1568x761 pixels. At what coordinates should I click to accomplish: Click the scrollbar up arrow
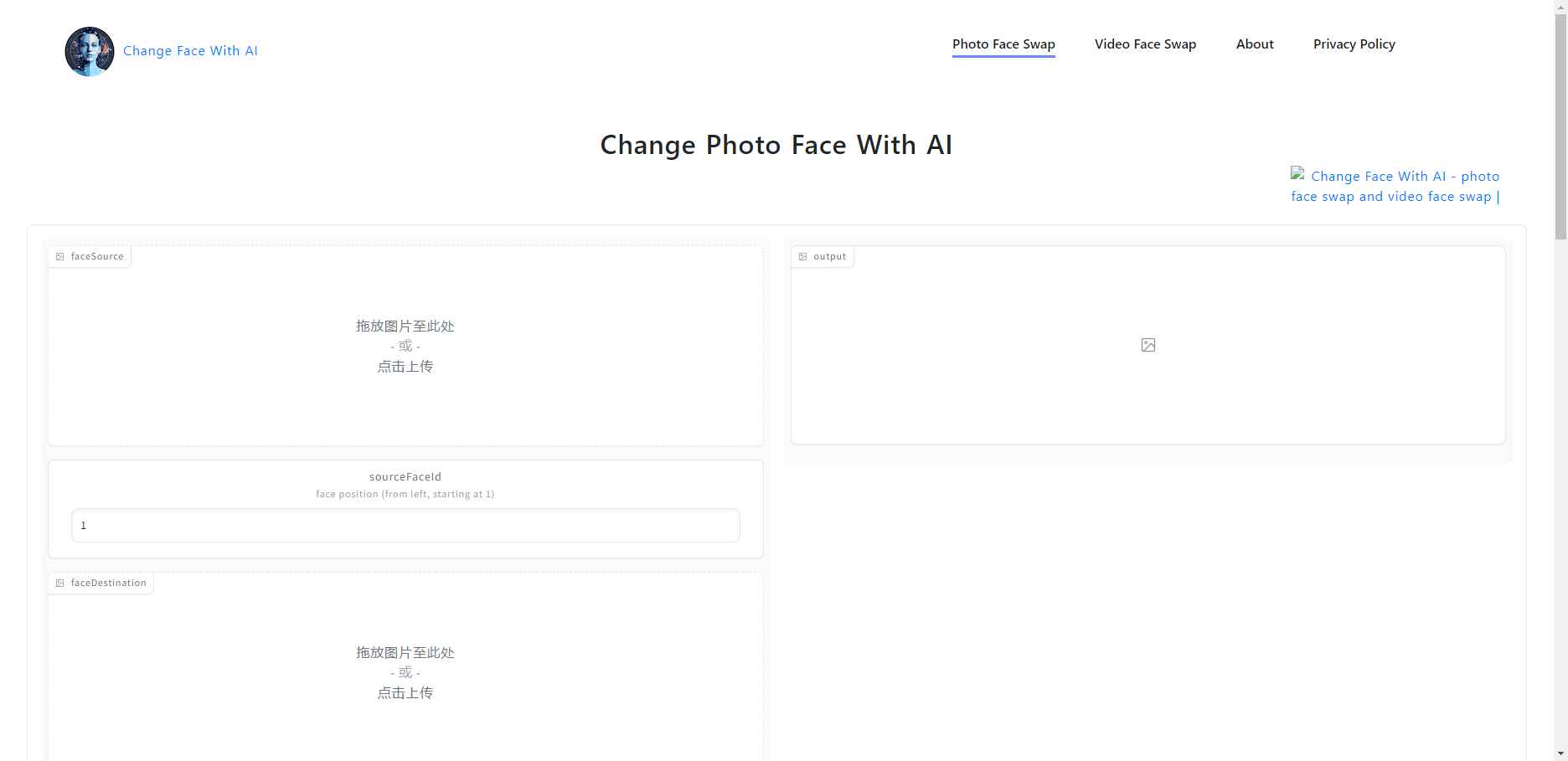[1560, 7]
